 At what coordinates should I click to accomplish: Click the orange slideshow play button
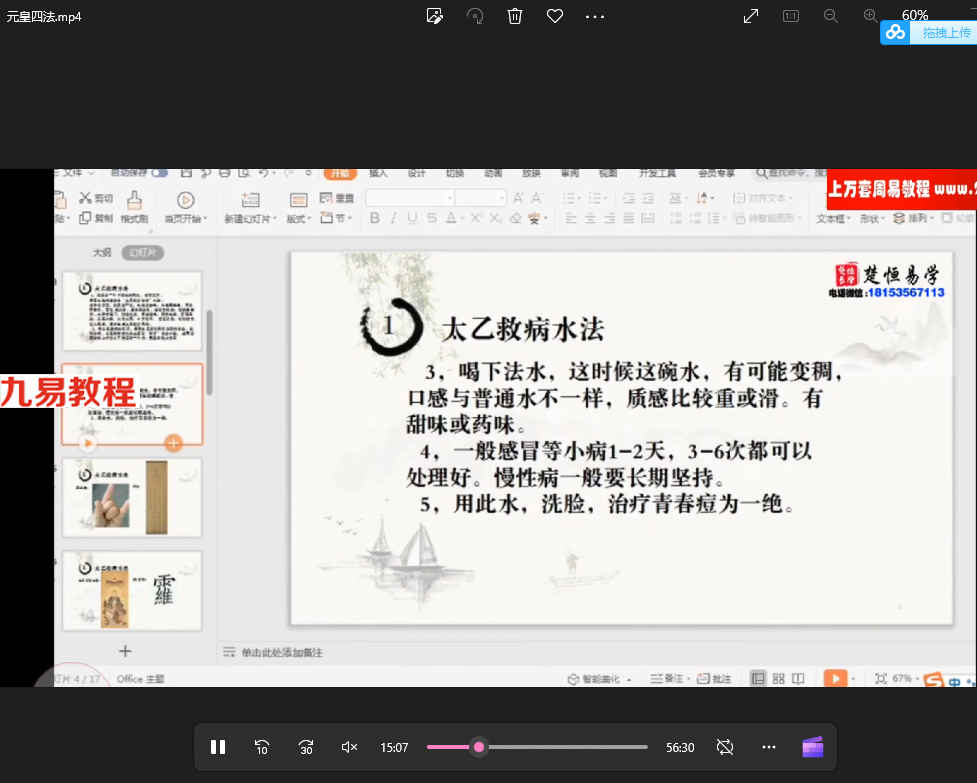(835, 678)
